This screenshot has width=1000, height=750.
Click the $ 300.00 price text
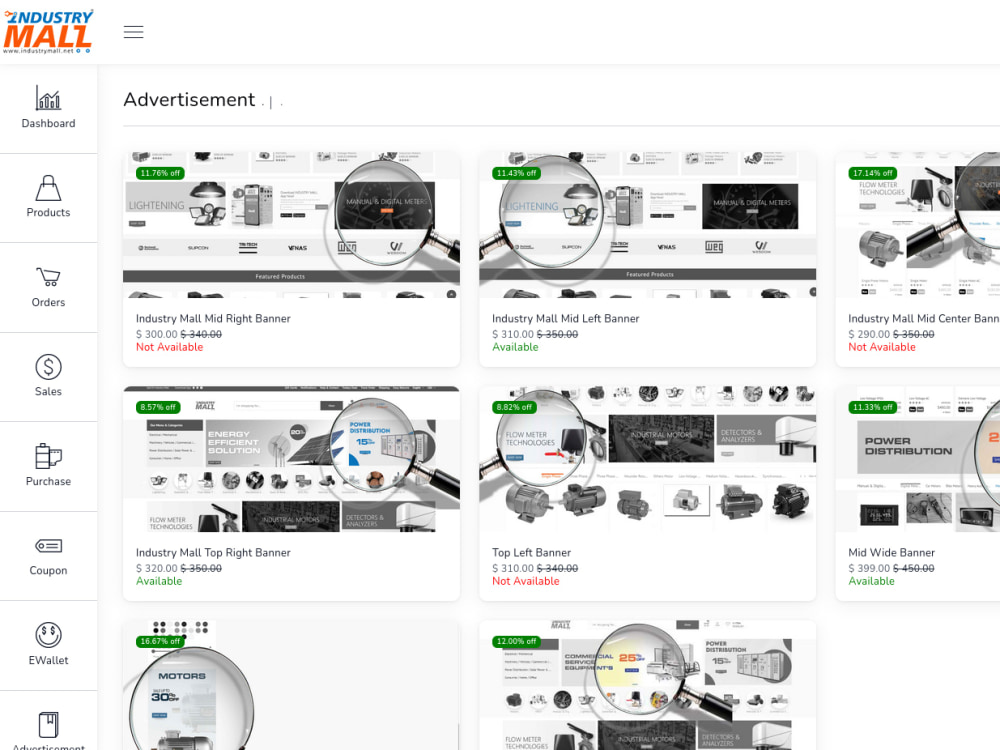156,334
